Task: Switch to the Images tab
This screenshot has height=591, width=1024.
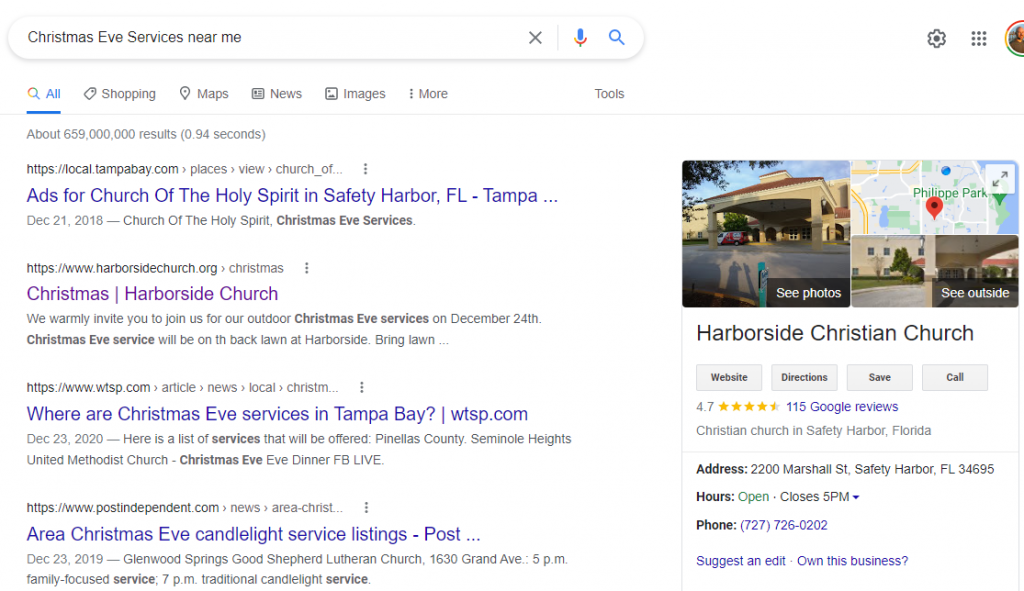Action: [355, 94]
